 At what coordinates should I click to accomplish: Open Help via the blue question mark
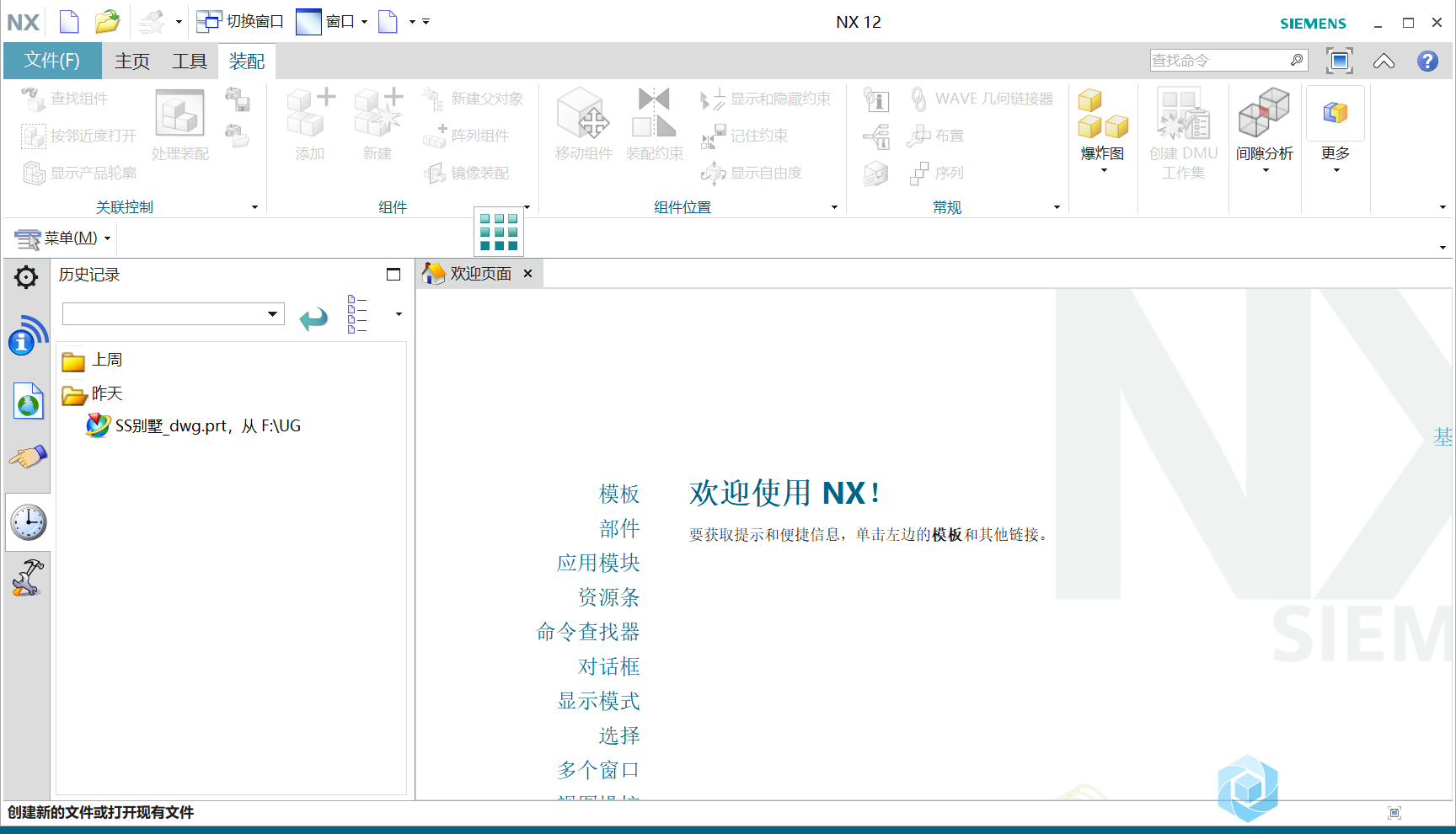coord(1427,61)
